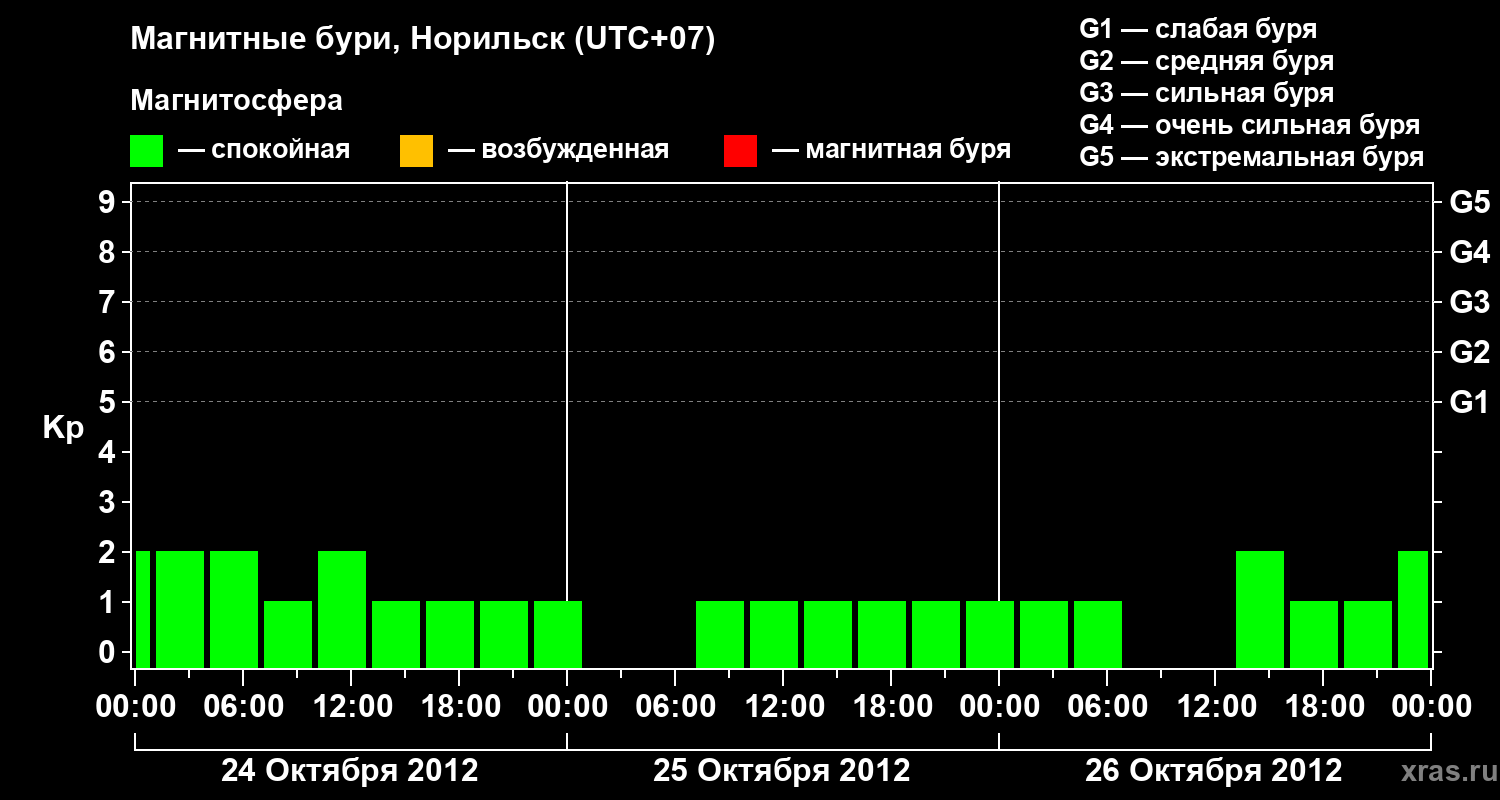Click the '25 Октября 2012' date label
This screenshot has height=800, width=1500.
coord(782,771)
